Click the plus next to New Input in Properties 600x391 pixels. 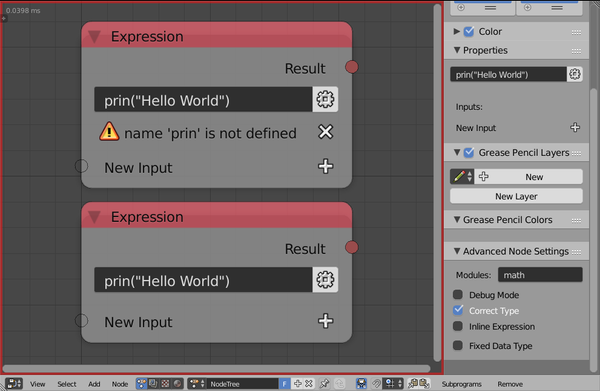575,127
